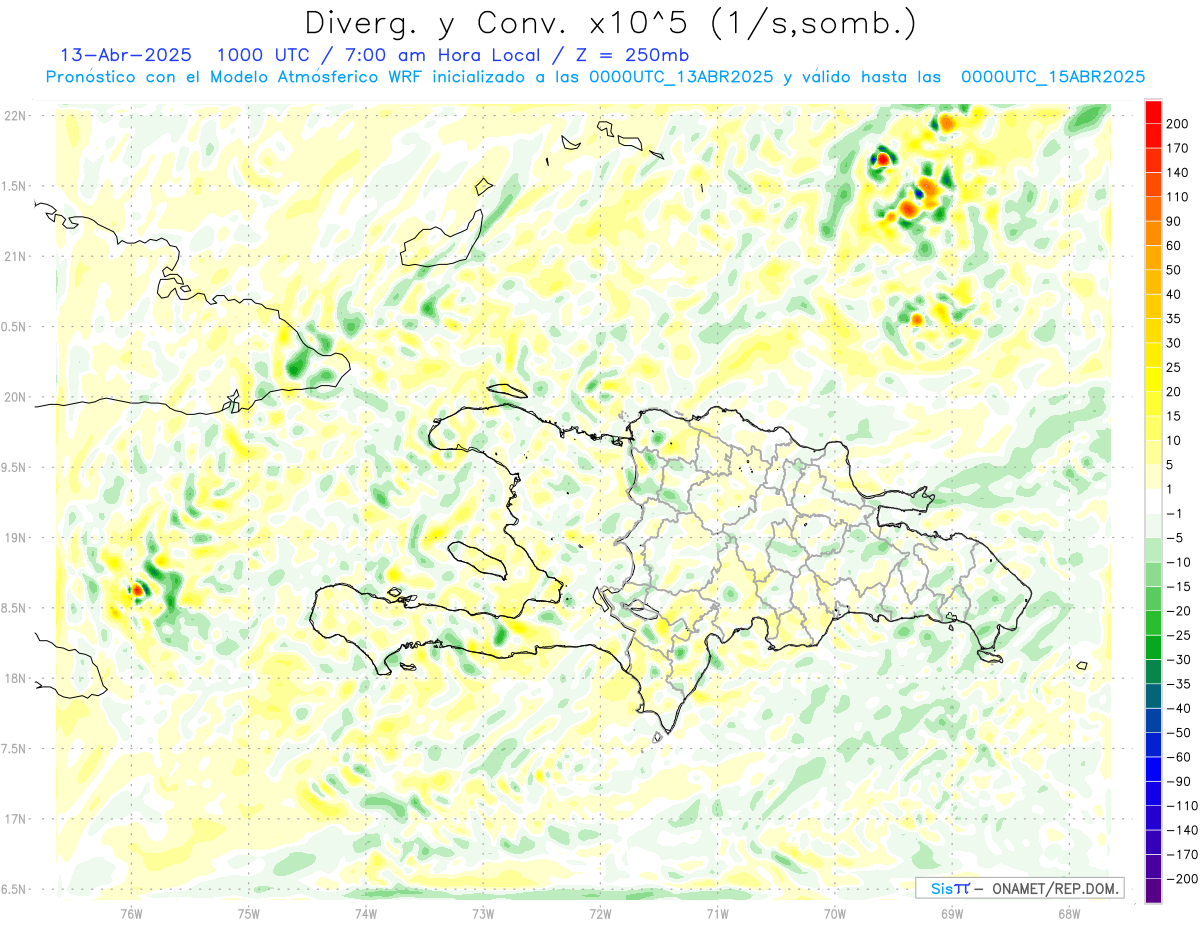Click the '72W' longitude label
The height and width of the screenshot is (927, 1200).
click(x=600, y=913)
